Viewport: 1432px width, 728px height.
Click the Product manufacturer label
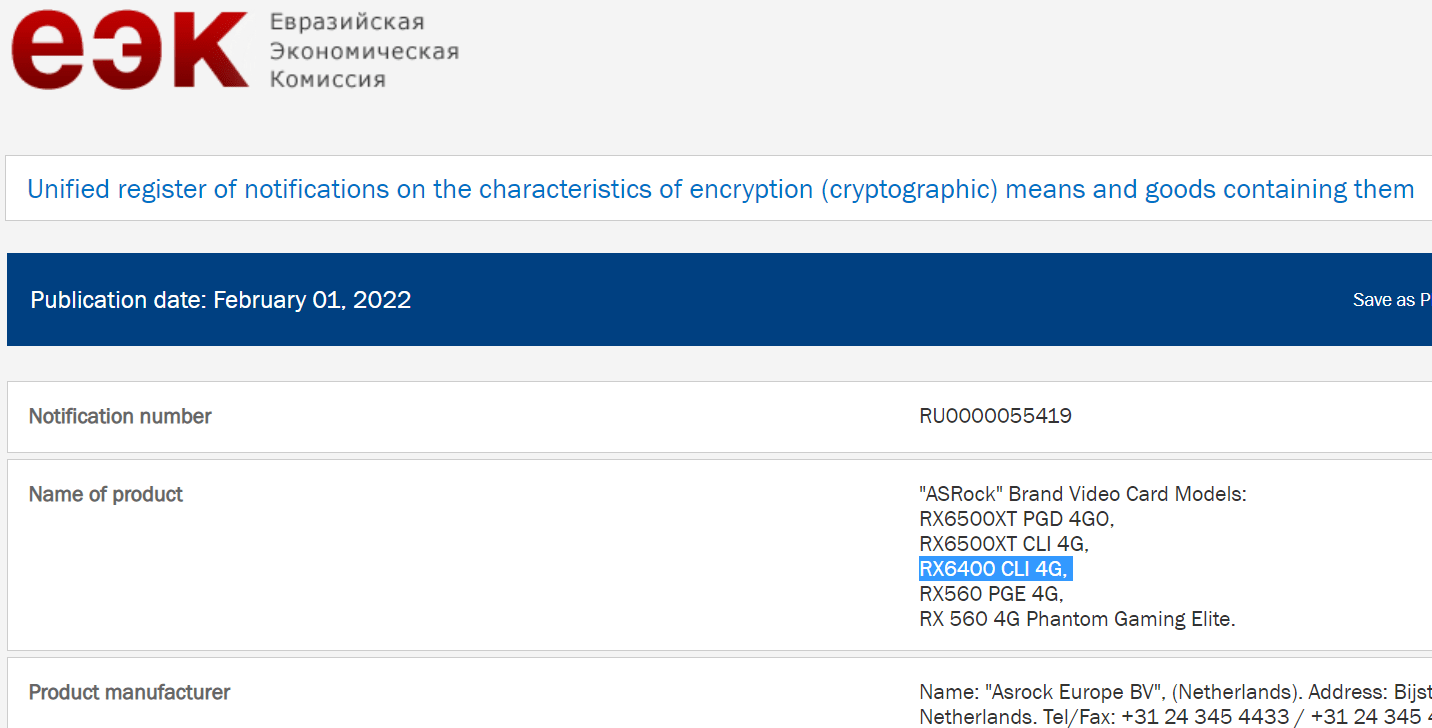click(129, 692)
